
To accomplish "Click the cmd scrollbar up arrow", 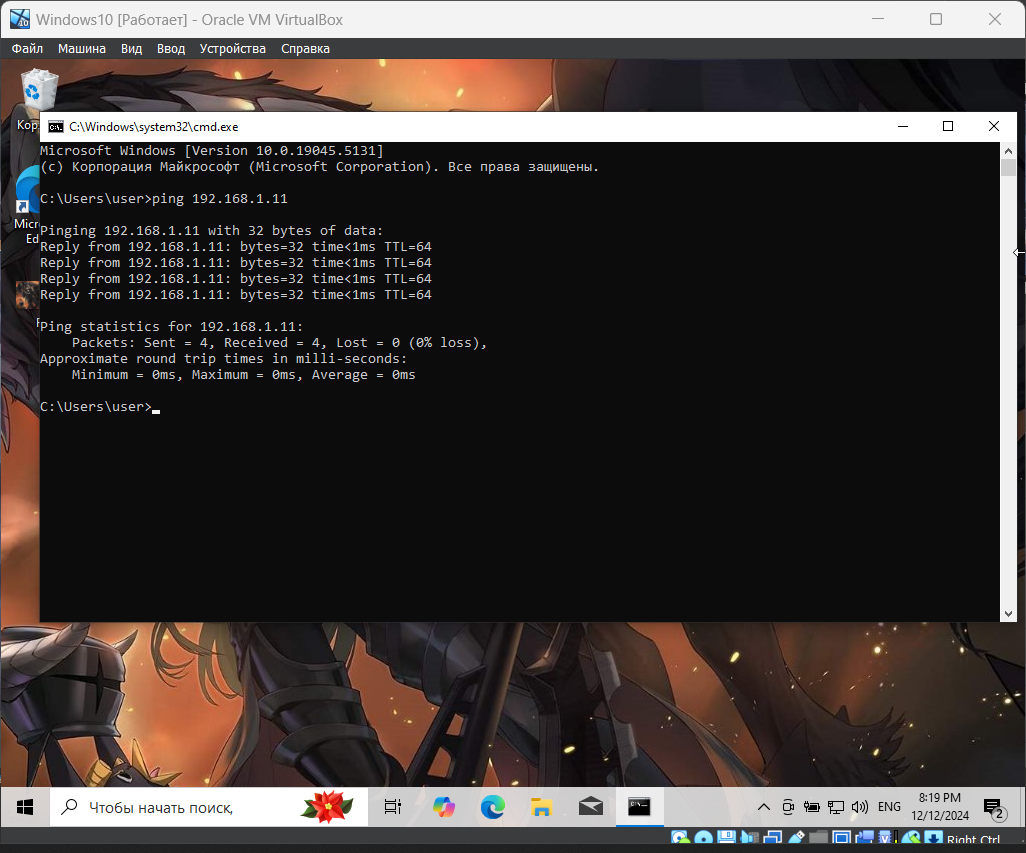I will click(1008, 150).
